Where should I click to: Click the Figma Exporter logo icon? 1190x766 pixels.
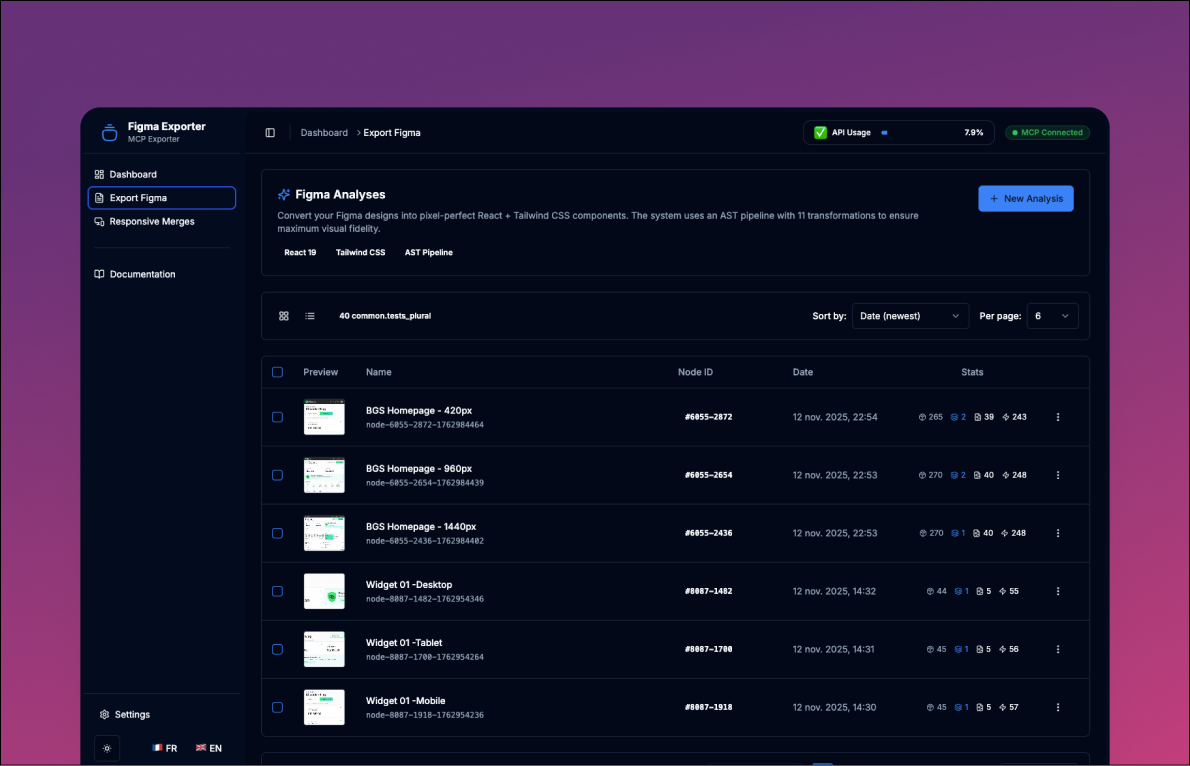coord(109,132)
